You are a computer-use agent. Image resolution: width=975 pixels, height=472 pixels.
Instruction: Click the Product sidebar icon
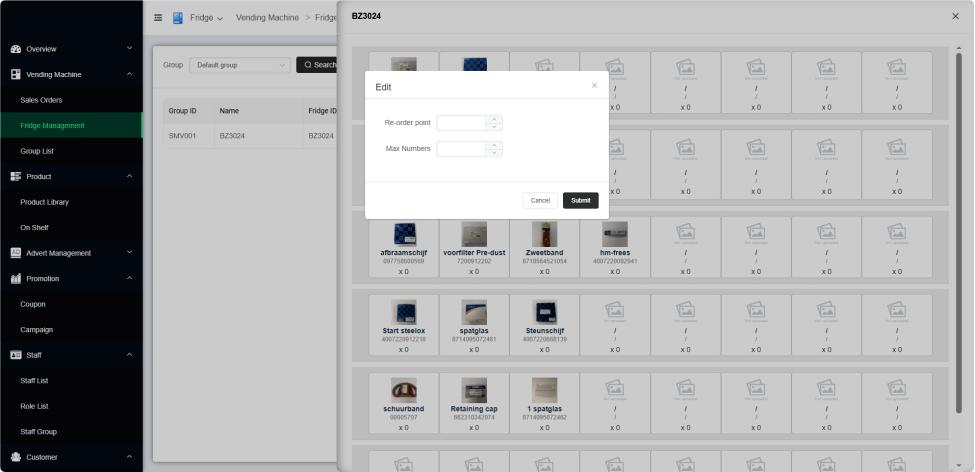[x=16, y=176]
